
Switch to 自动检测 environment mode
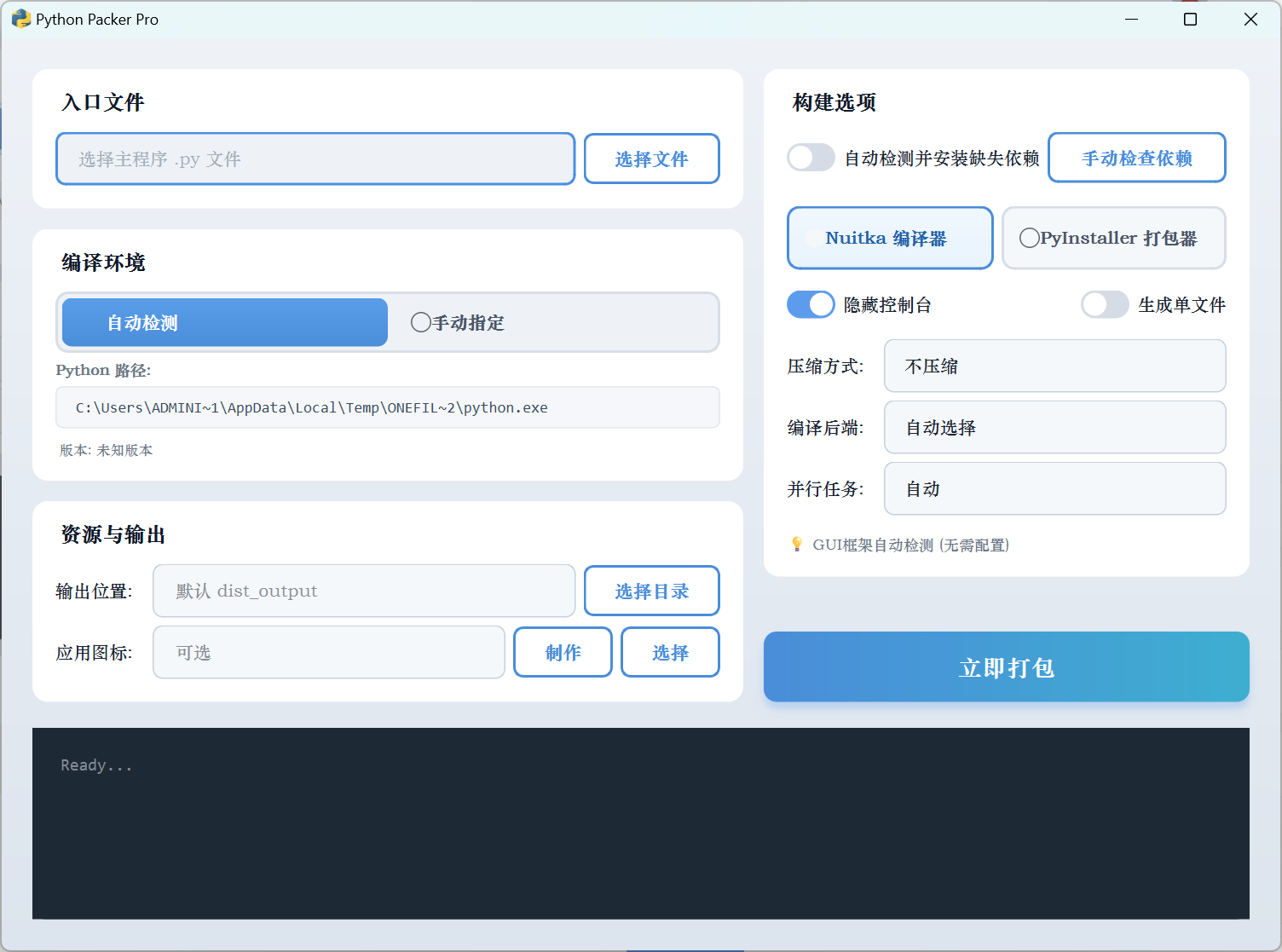coord(225,322)
